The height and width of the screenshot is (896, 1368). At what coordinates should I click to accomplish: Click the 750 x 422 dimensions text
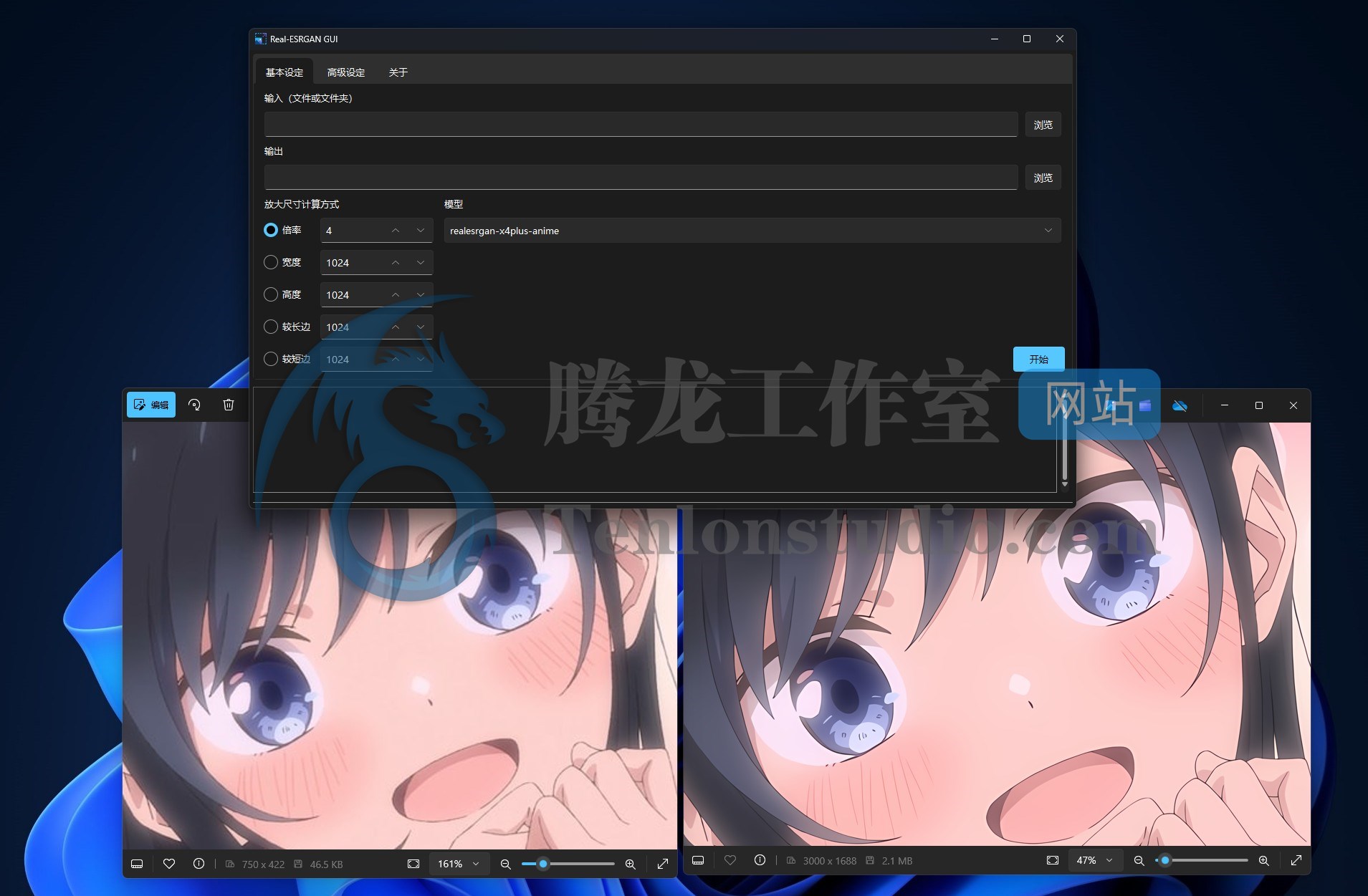pyautogui.click(x=263, y=864)
